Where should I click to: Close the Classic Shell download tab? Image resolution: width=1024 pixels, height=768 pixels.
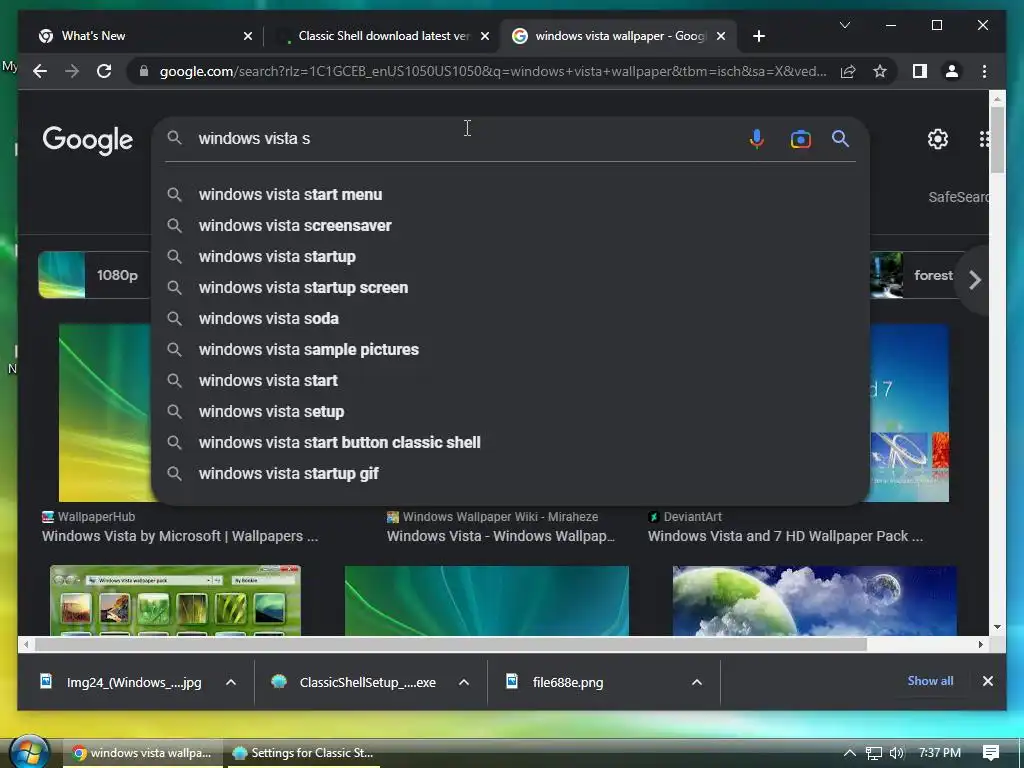pos(485,36)
